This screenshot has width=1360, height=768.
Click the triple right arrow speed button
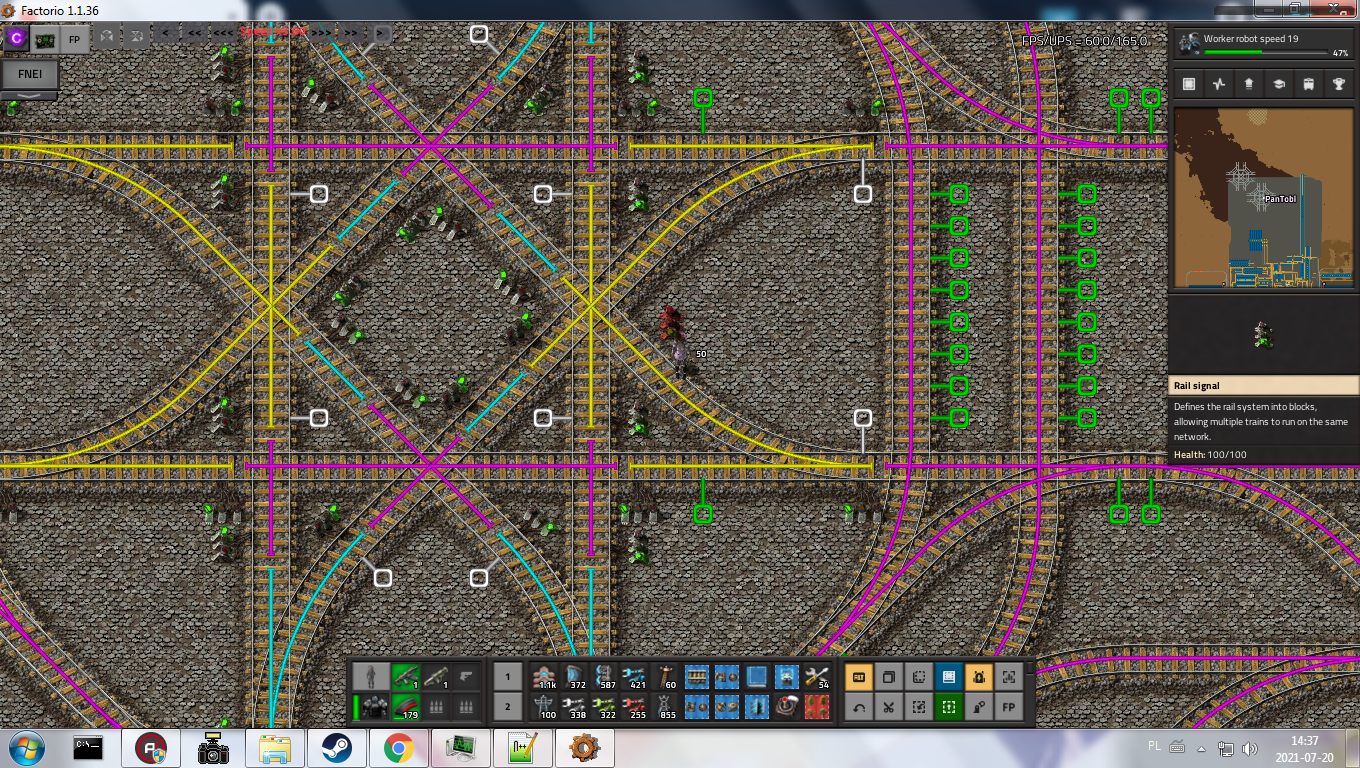pyautogui.click(x=320, y=33)
